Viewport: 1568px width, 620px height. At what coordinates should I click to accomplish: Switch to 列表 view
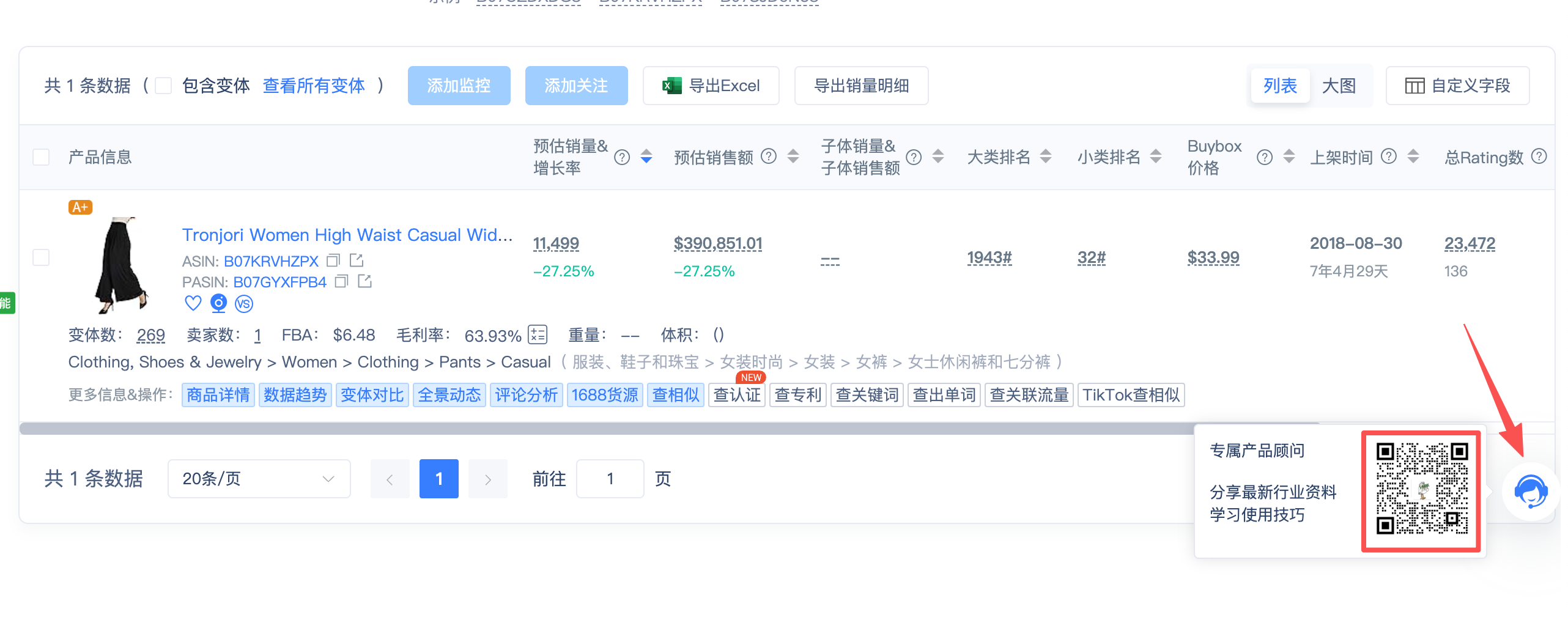click(x=1281, y=86)
